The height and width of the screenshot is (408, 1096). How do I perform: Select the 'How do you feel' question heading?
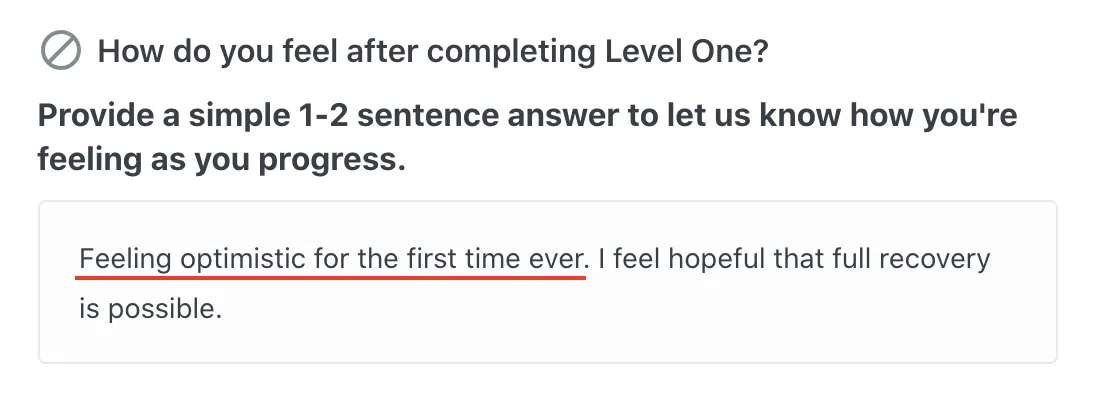pyautogui.click(x=433, y=52)
